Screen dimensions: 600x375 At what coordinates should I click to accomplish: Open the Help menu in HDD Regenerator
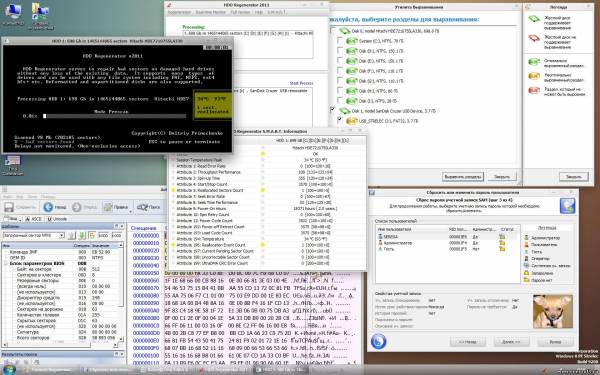259,12
